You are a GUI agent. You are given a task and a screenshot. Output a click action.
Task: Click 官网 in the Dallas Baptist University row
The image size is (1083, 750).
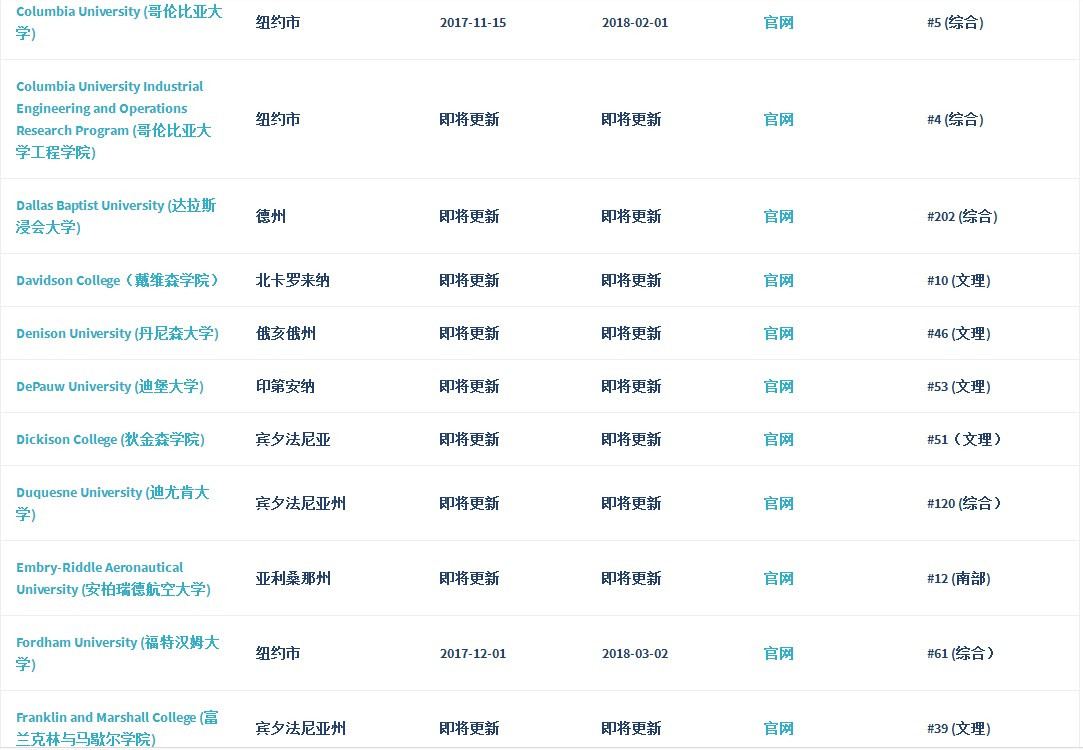pos(778,217)
